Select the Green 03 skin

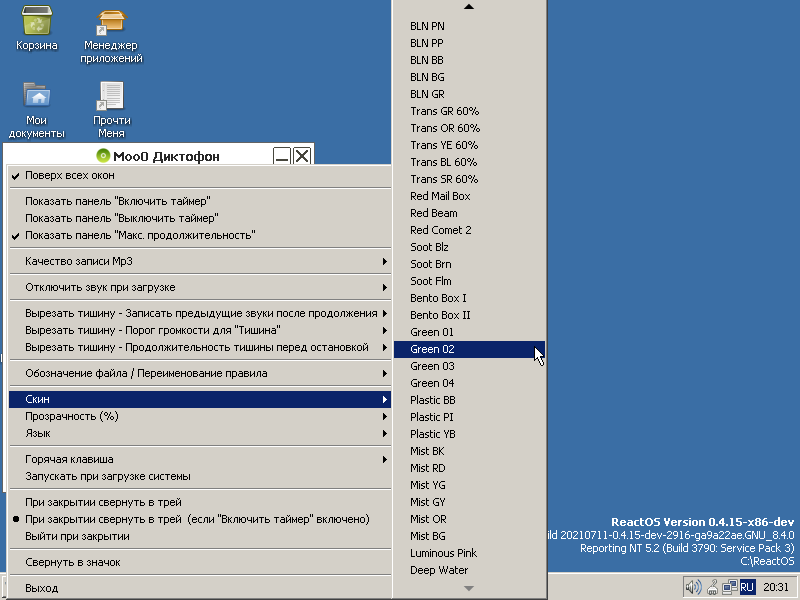[x=469, y=366]
